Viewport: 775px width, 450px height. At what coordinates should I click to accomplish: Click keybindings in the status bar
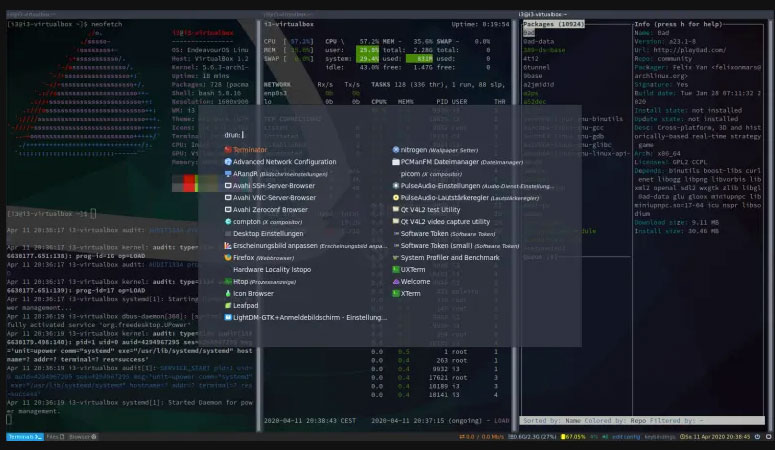[x=659, y=437]
